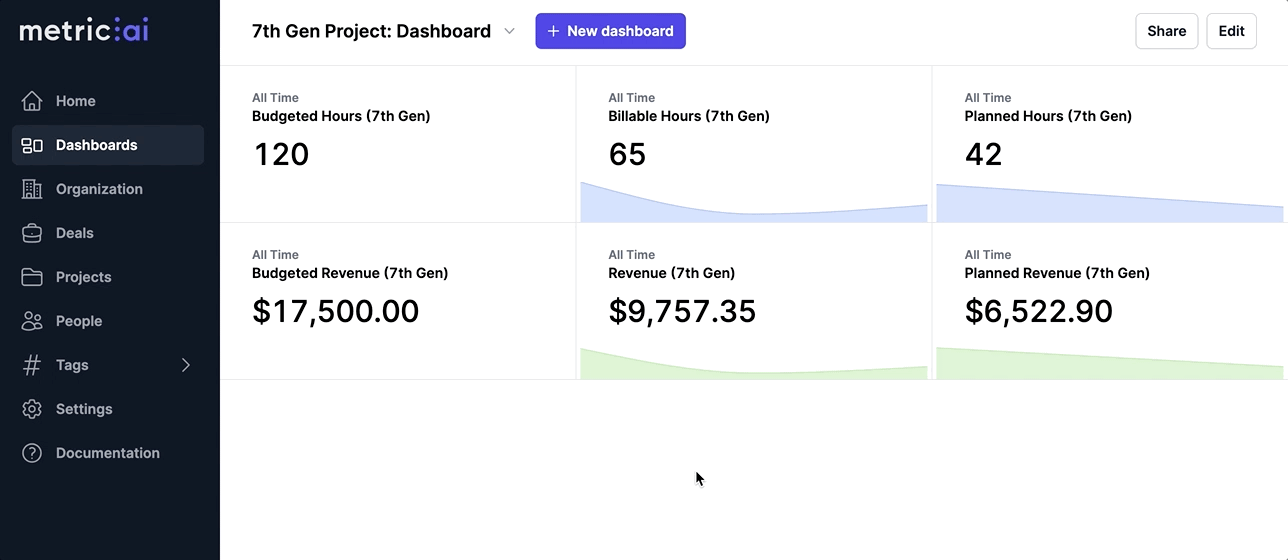Select the Billable Hours sparkline chart
The width and height of the screenshot is (1288, 560).
[x=753, y=204]
